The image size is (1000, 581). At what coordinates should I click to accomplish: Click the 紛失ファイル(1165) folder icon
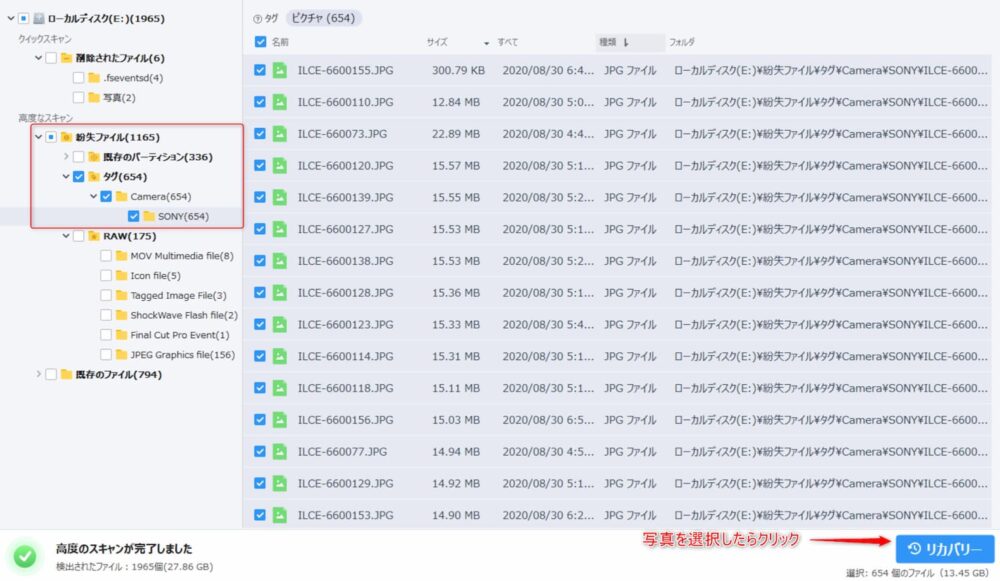tap(66, 137)
